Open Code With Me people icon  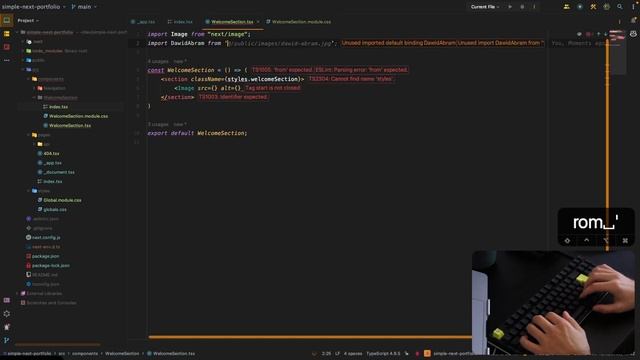coord(567,7)
